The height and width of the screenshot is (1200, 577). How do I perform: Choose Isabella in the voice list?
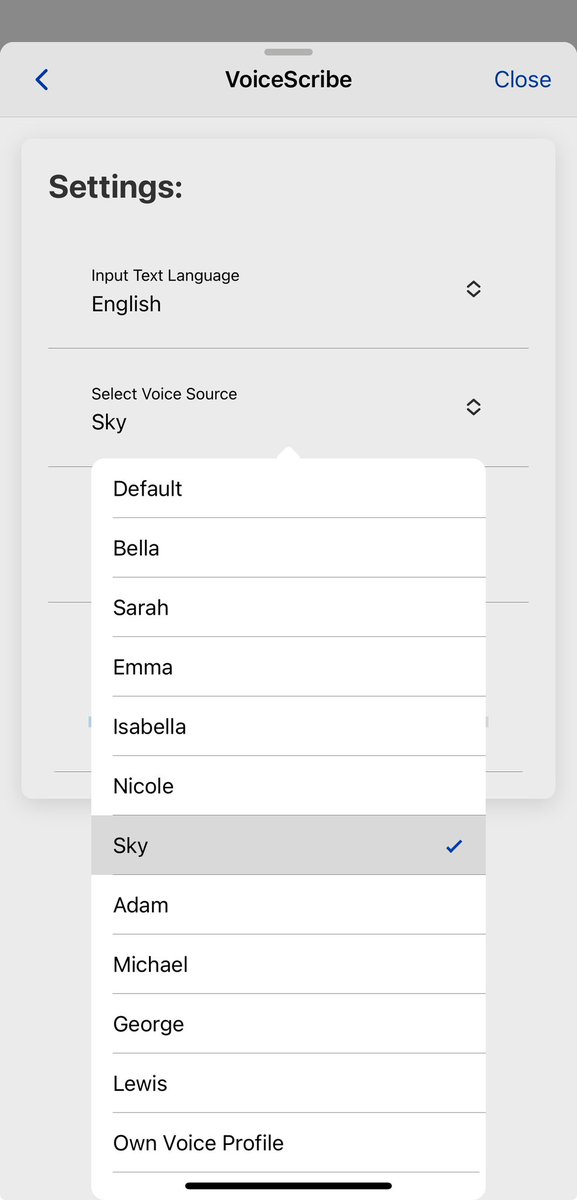(288, 727)
